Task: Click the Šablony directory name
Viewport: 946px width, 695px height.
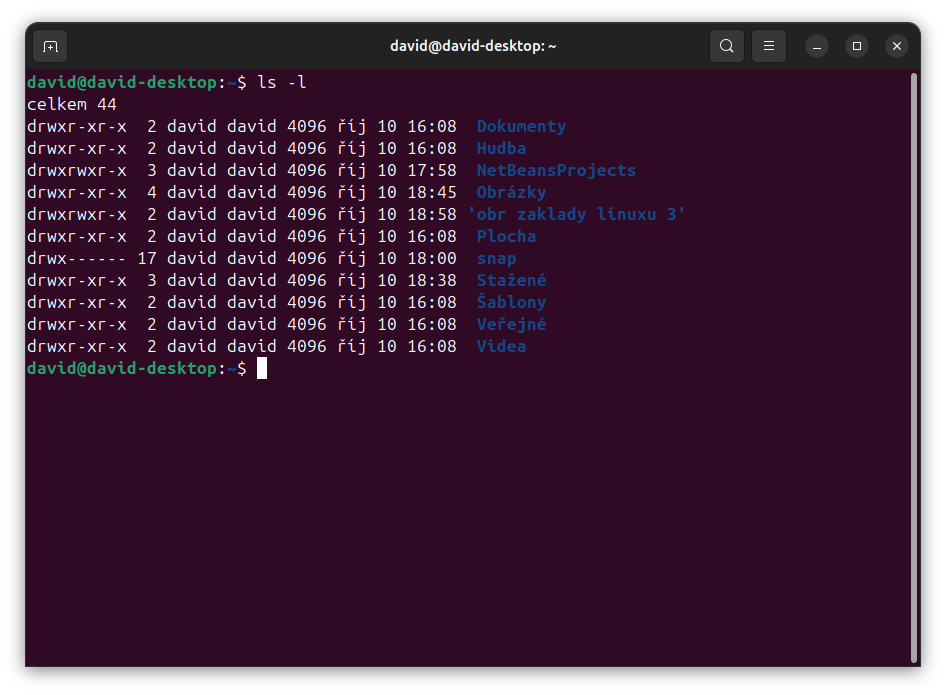Action: (511, 302)
